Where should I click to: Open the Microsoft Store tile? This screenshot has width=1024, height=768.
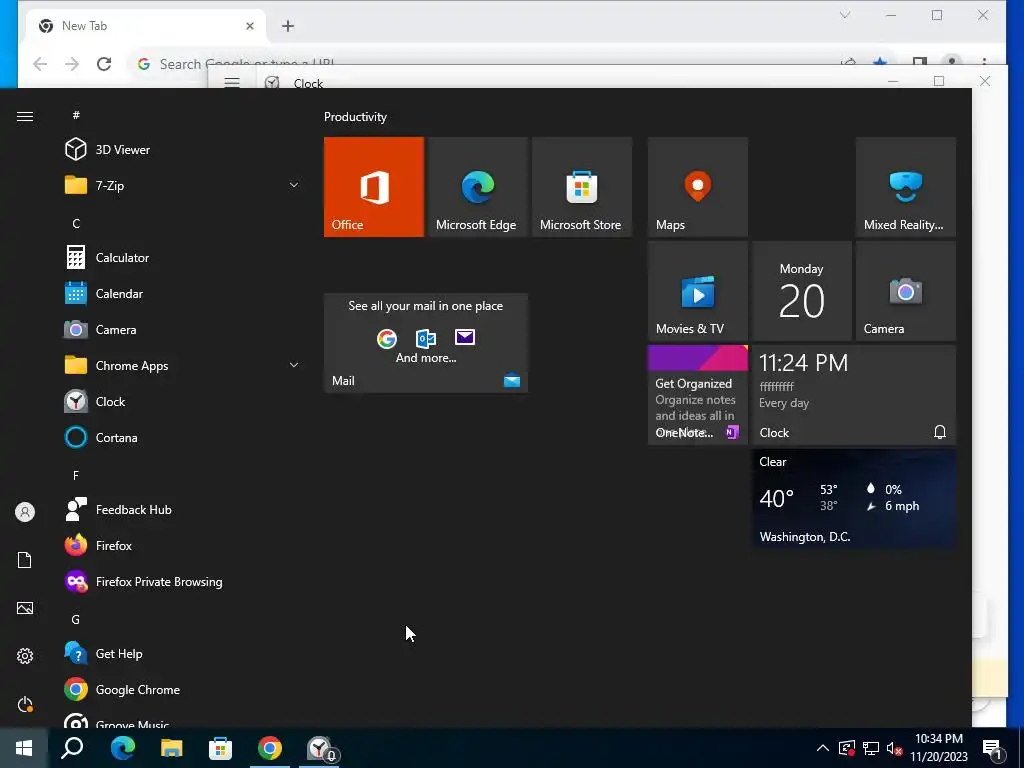click(582, 187)
